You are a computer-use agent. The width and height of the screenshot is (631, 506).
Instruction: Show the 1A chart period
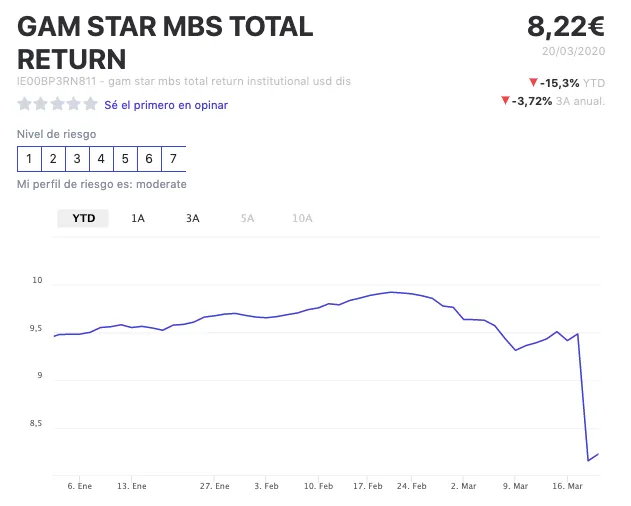pyautogui.click(x=138, y=218)
